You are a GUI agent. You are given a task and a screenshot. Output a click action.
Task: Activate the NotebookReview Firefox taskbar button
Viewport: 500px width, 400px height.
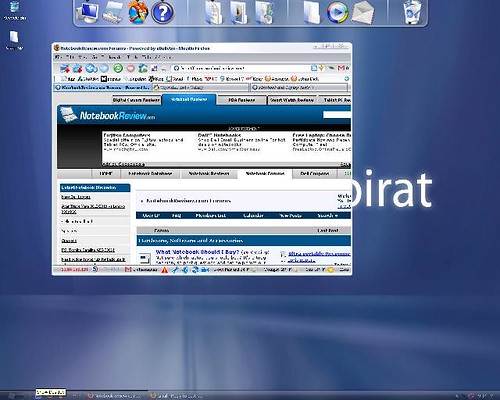(116, 396)
